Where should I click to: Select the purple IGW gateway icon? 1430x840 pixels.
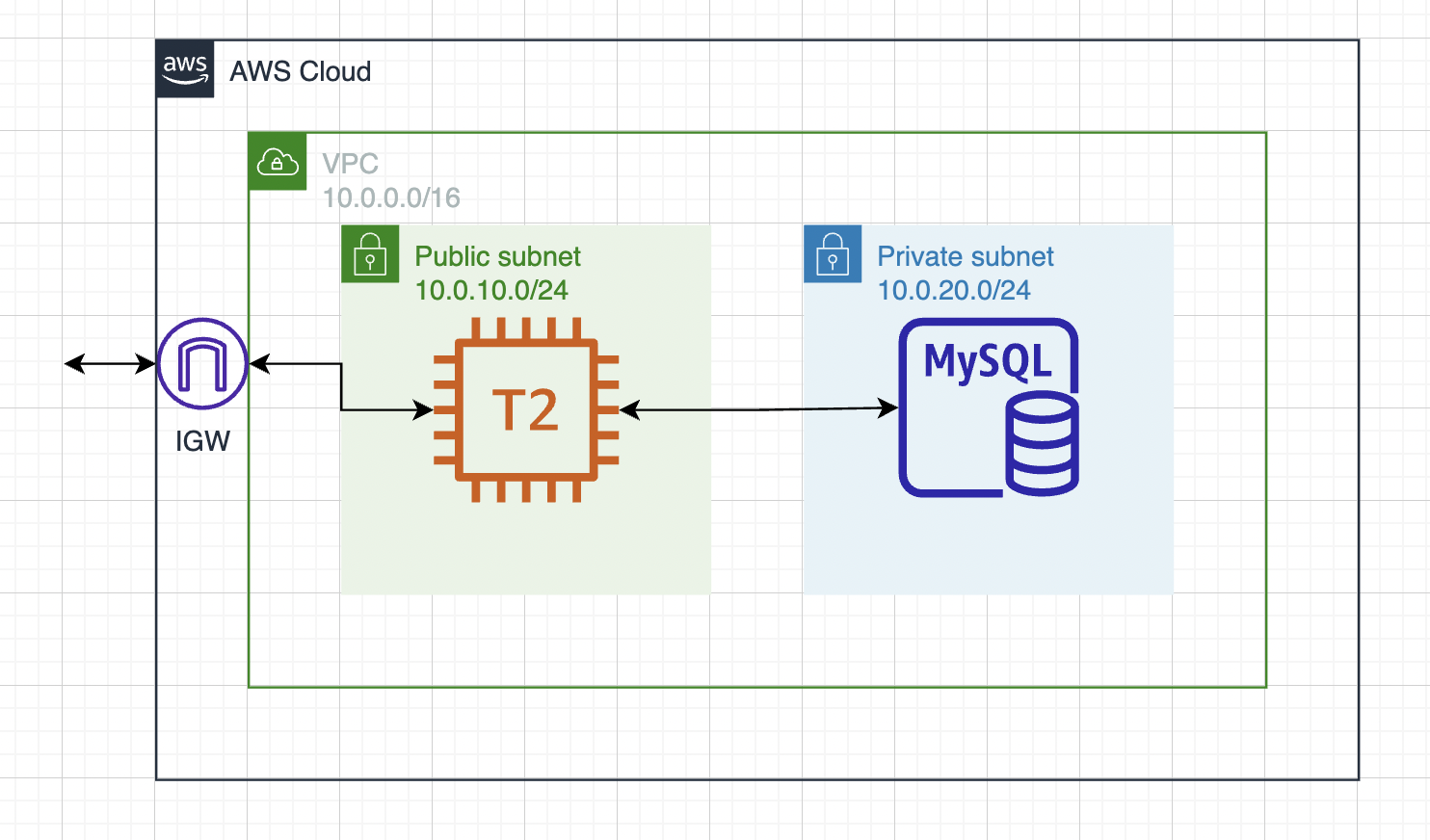tap(200, 364)
